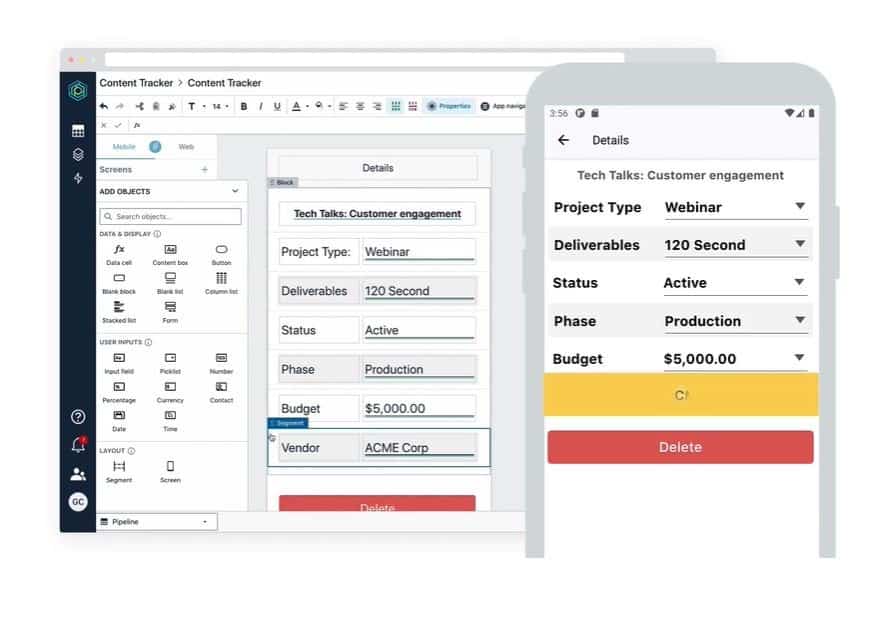The width and height of the screenshot is (872, 618).
Task: Select the Segment layout icon
Action: pyautogui.click(x=119, y=466)
